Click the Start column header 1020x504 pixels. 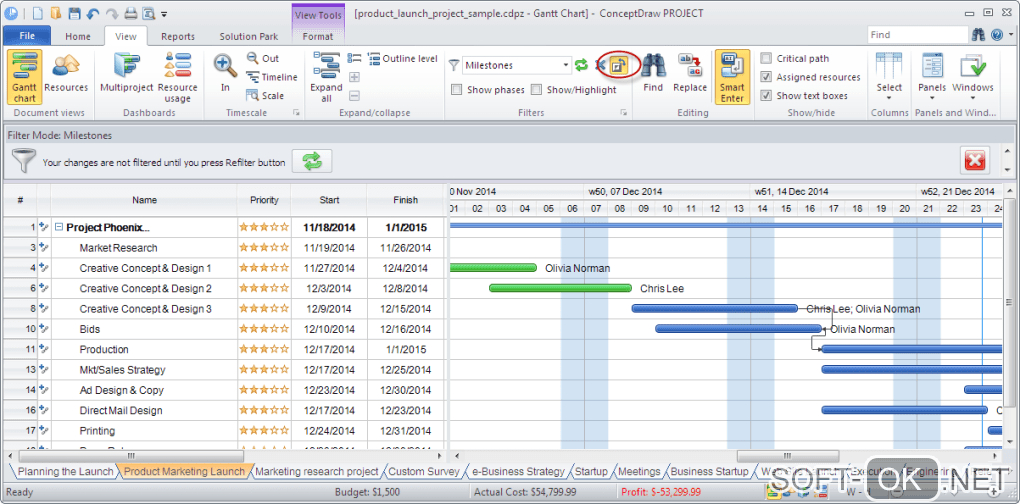pyautogui.click(x=329, y=200)
